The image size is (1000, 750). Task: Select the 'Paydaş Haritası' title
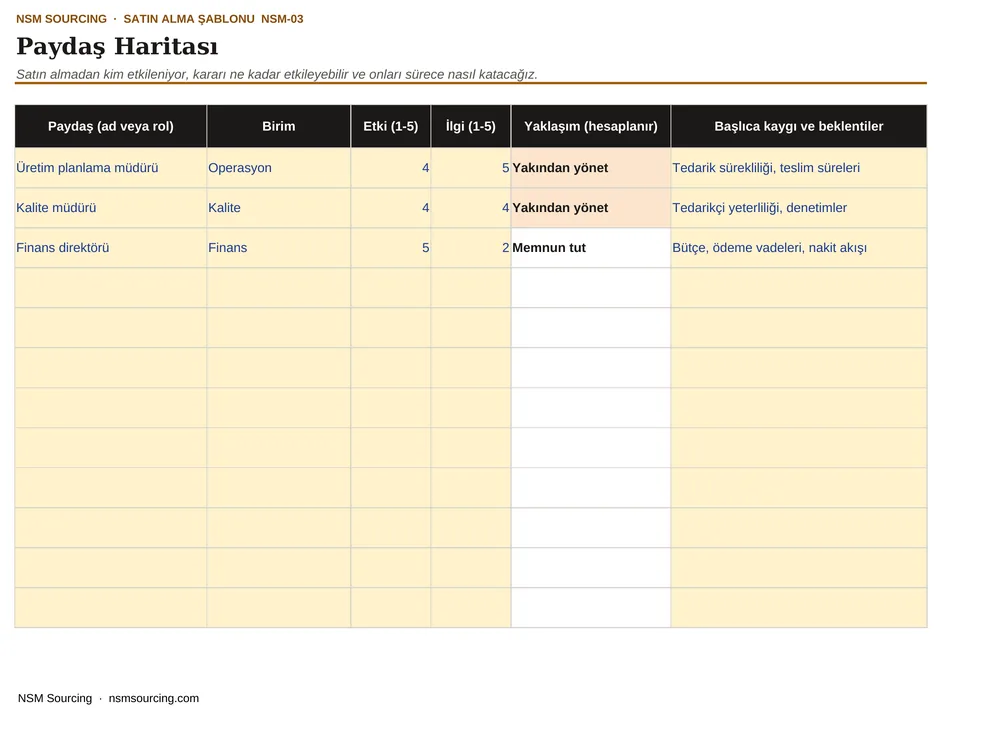pos(117,47)
